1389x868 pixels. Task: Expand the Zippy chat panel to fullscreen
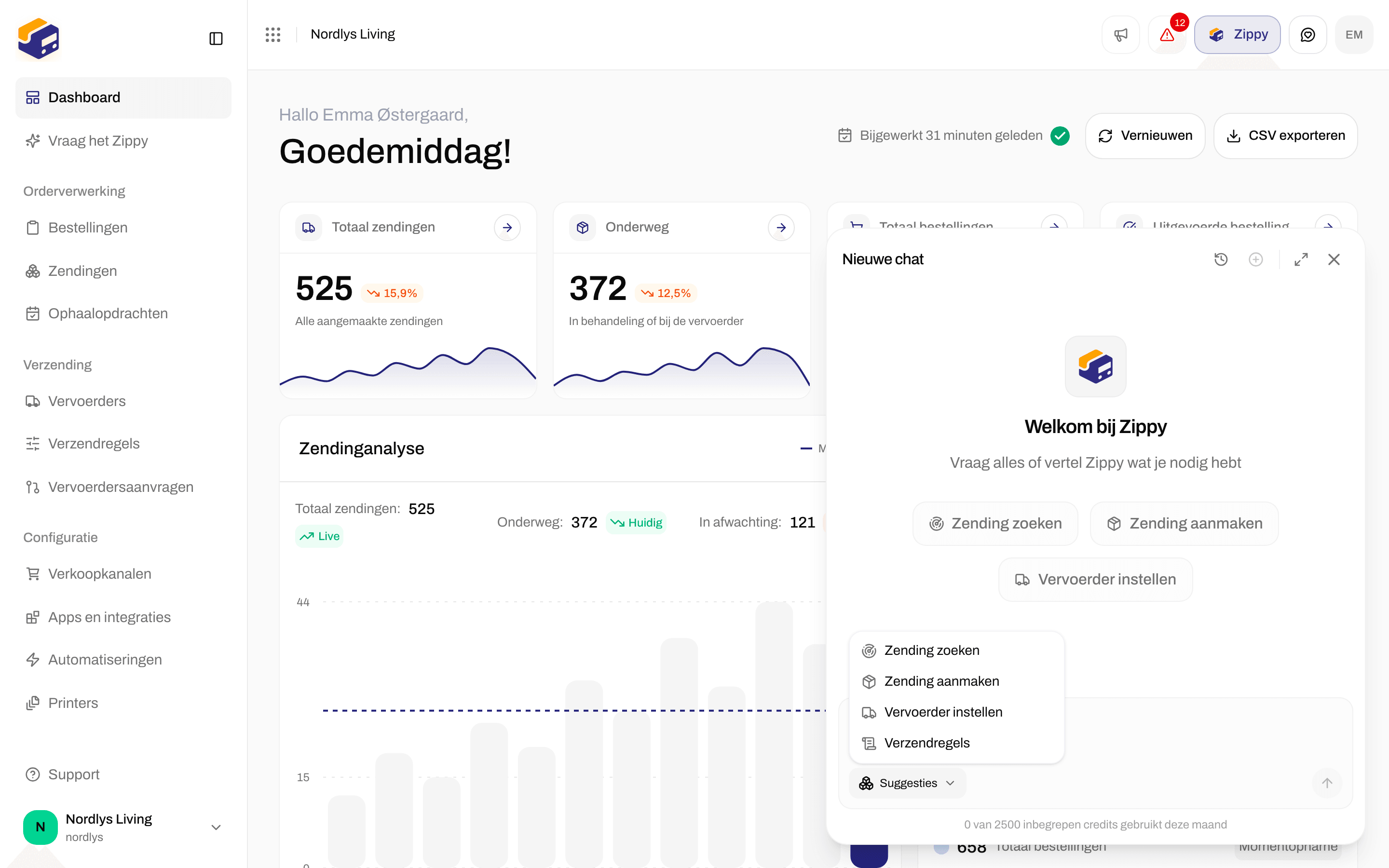point(1301,259)
